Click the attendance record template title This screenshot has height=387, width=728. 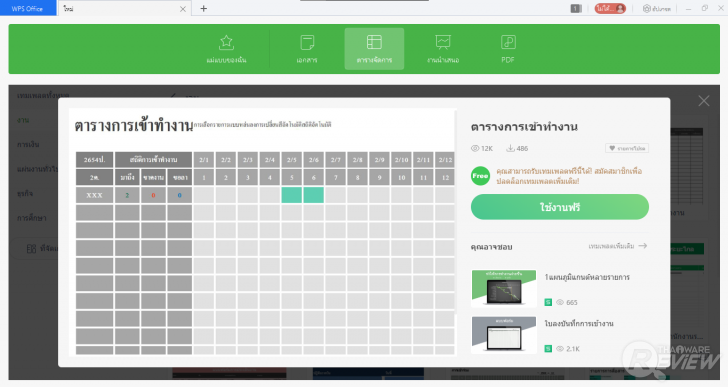578,323
